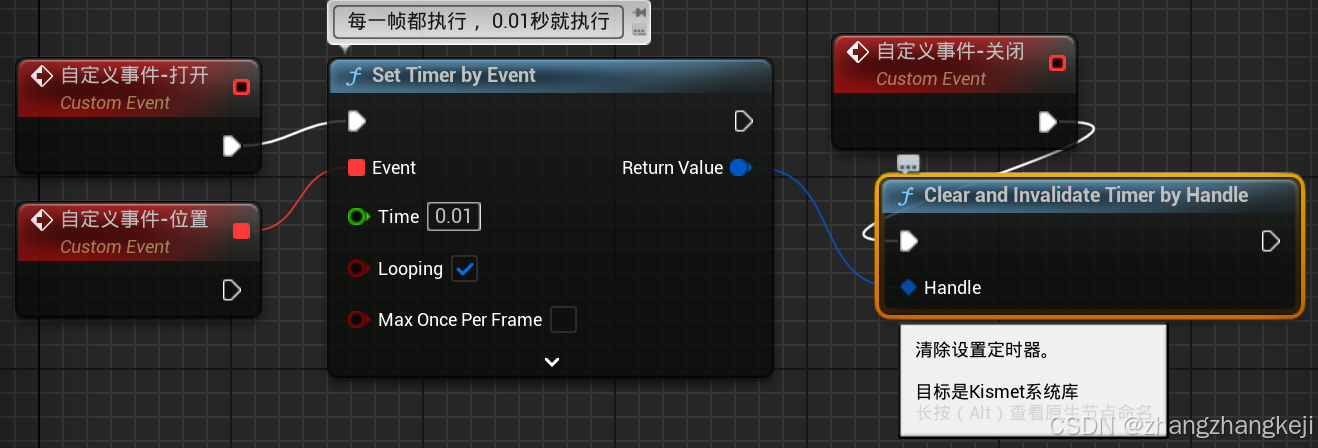Screen dimensions: 1318x448
Task: Check the Max Once Per Frame checkbox
Action: 564,320
